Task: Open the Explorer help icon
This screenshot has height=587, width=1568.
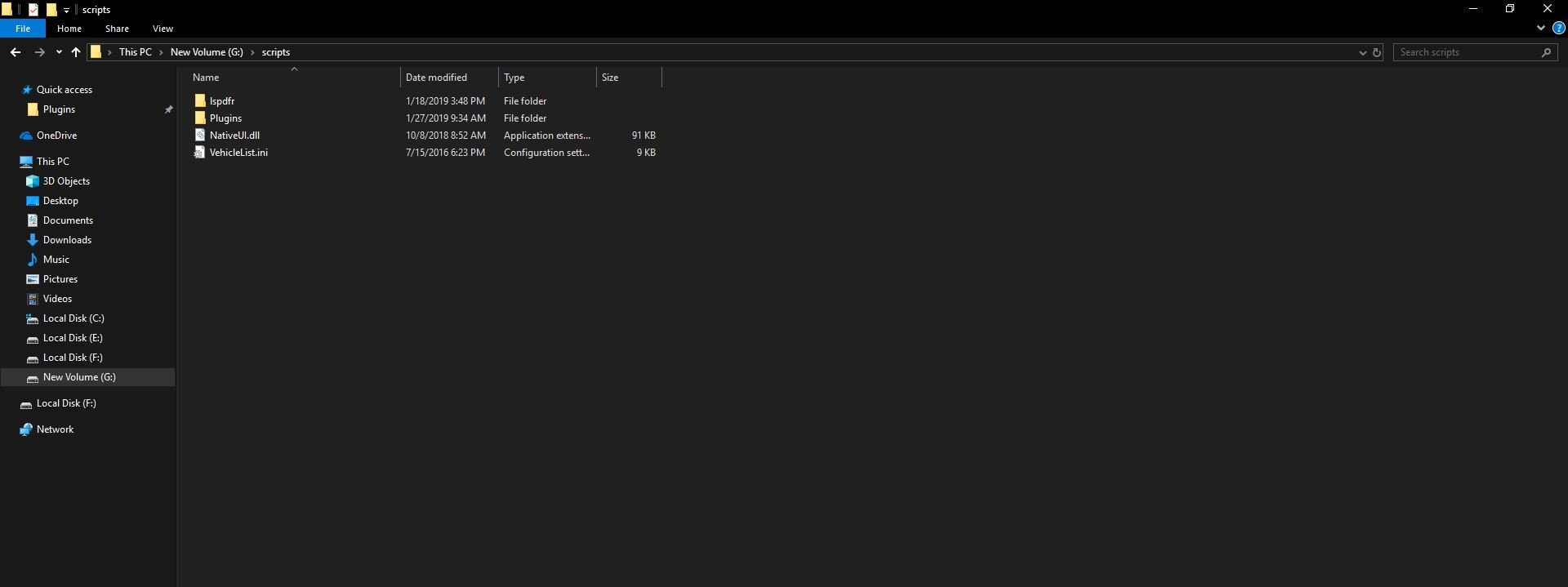Action: pos(1558,28)
